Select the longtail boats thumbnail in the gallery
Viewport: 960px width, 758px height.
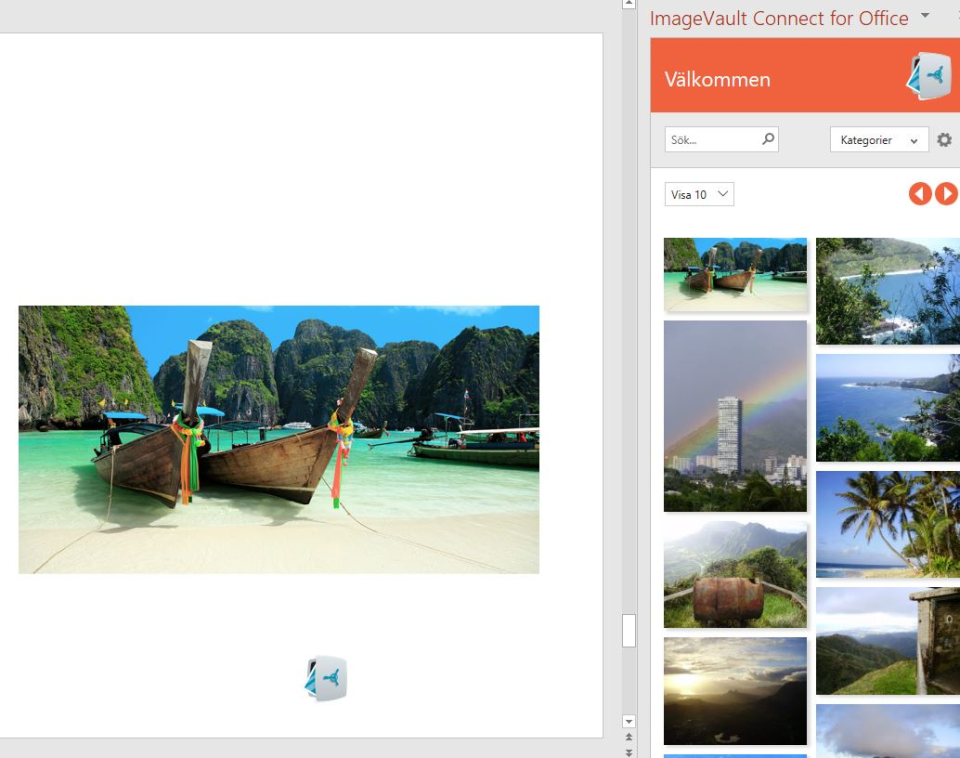click(x=735, y=273)
